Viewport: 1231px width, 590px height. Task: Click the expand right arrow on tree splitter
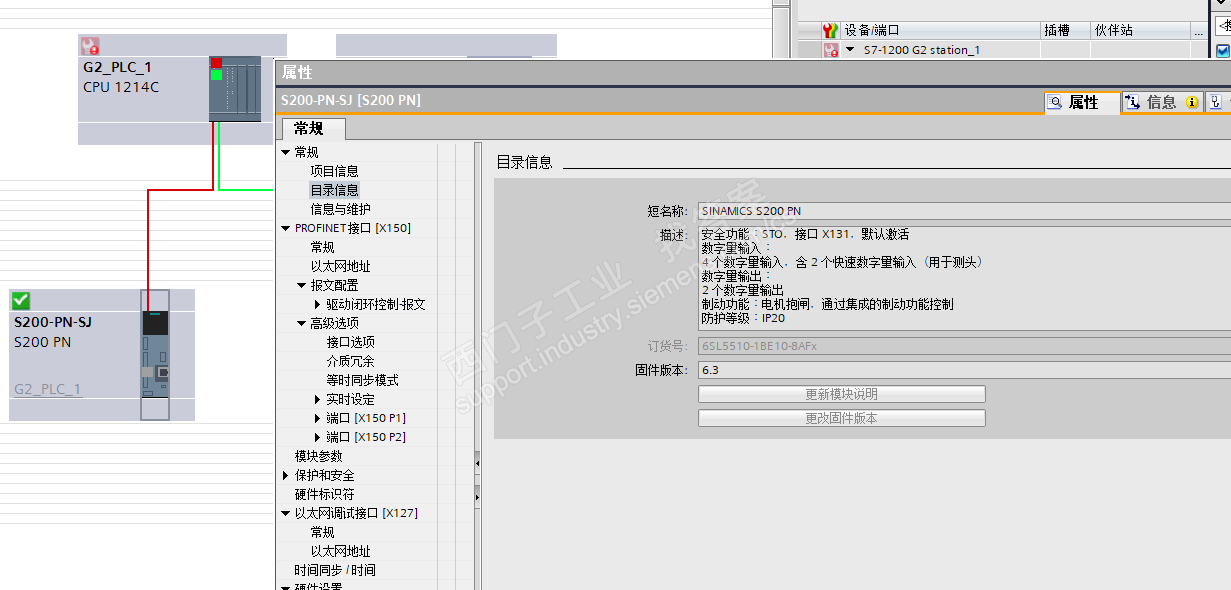[477, 495]
